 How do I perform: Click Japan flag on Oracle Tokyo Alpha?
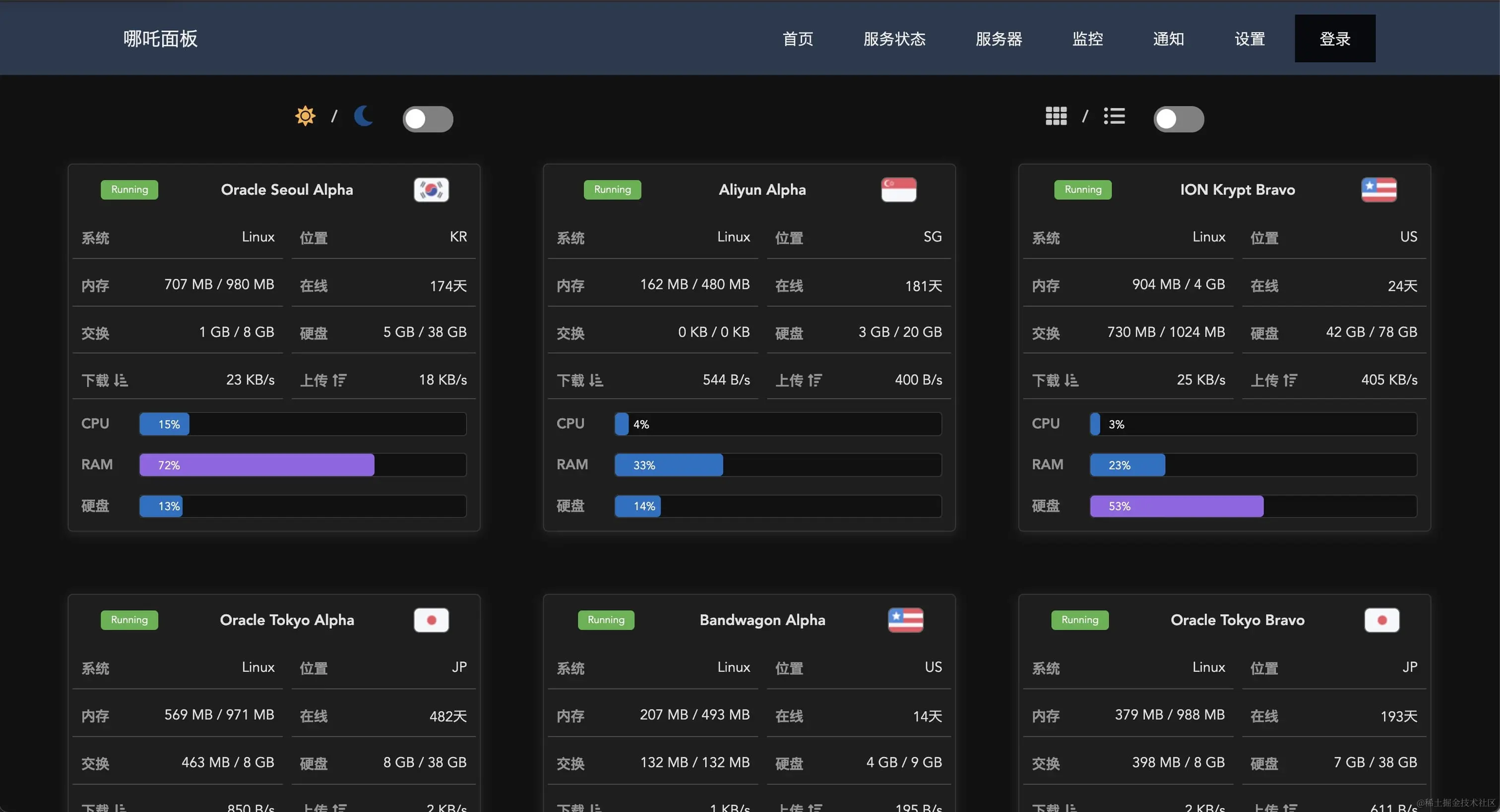431,620
